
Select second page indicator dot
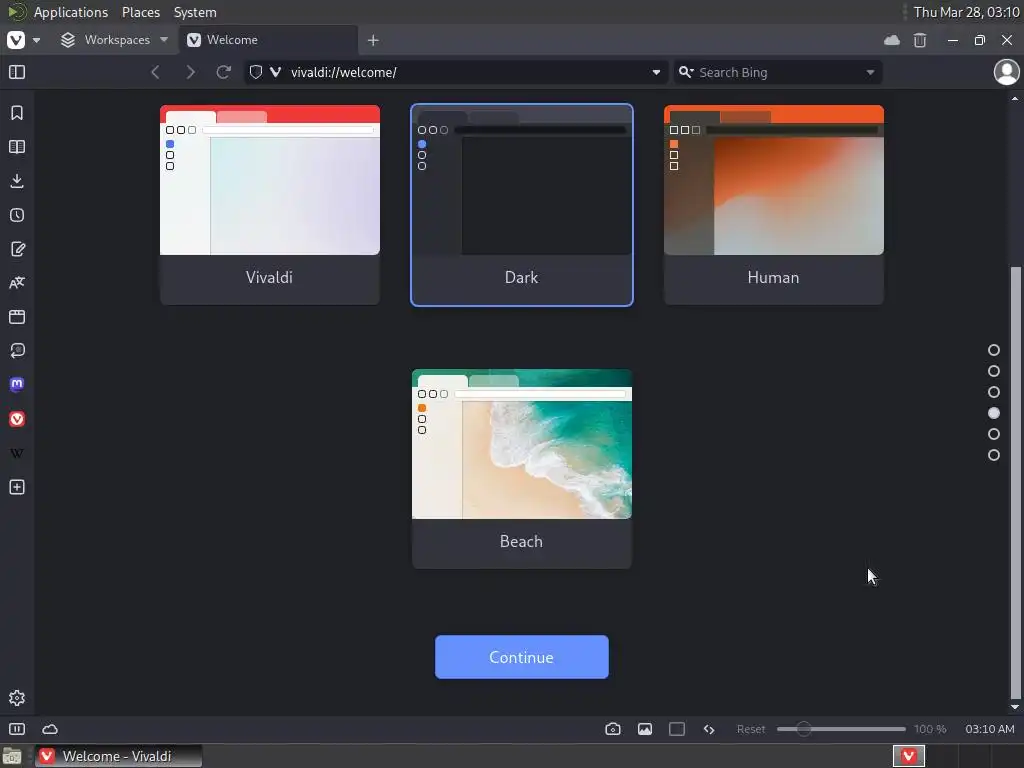[993, 371]
